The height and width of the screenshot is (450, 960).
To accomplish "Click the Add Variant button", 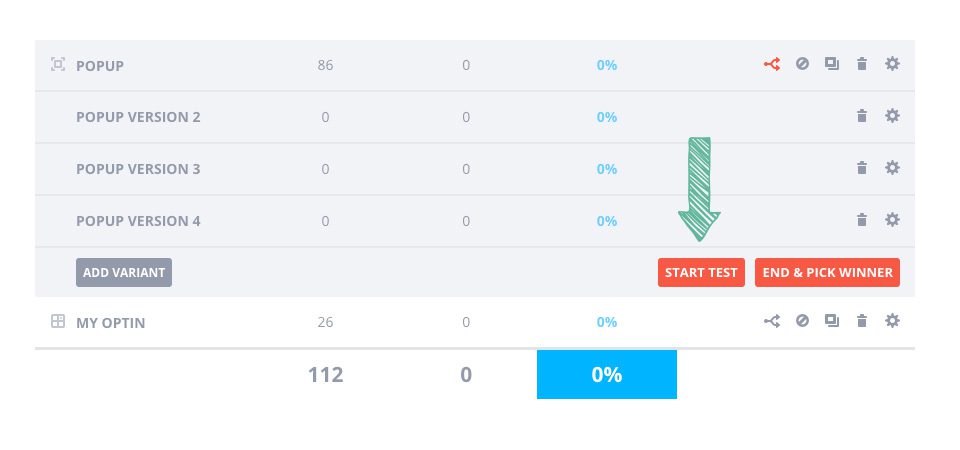I will 124,272.
